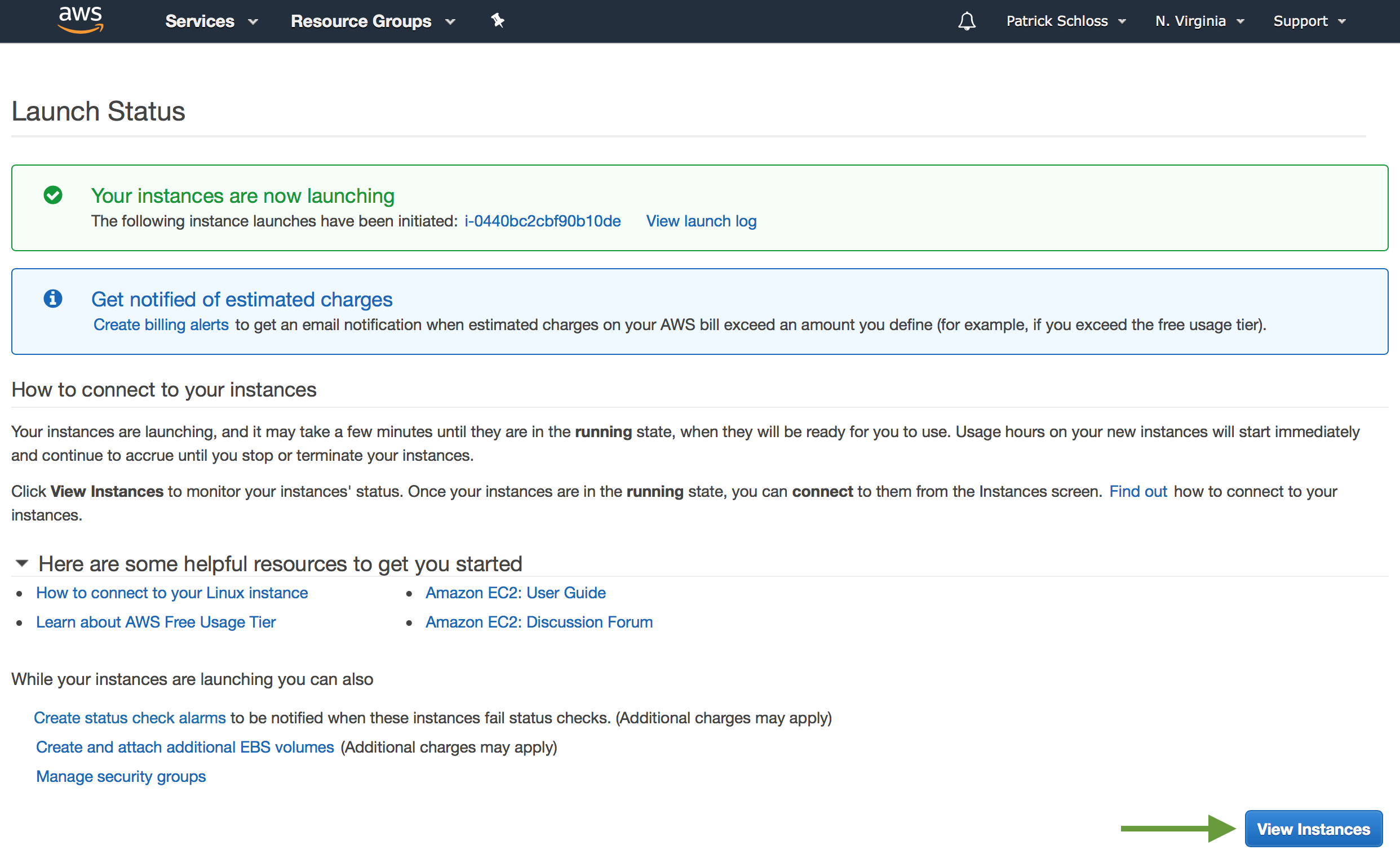This screenshot has width=1400, height=854.
Task: Collapse the helpful resources section triangle
Action: coord(21,564)
